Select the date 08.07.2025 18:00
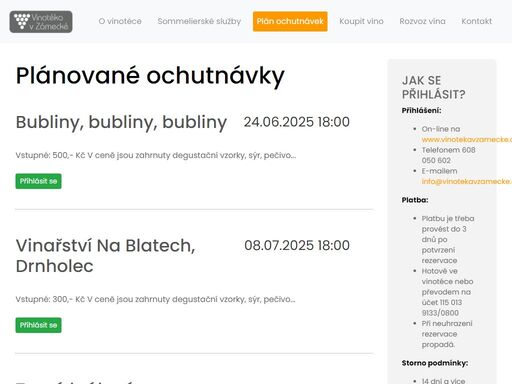Viewport: 512px width, 384px height. click(x=297, y=245)
